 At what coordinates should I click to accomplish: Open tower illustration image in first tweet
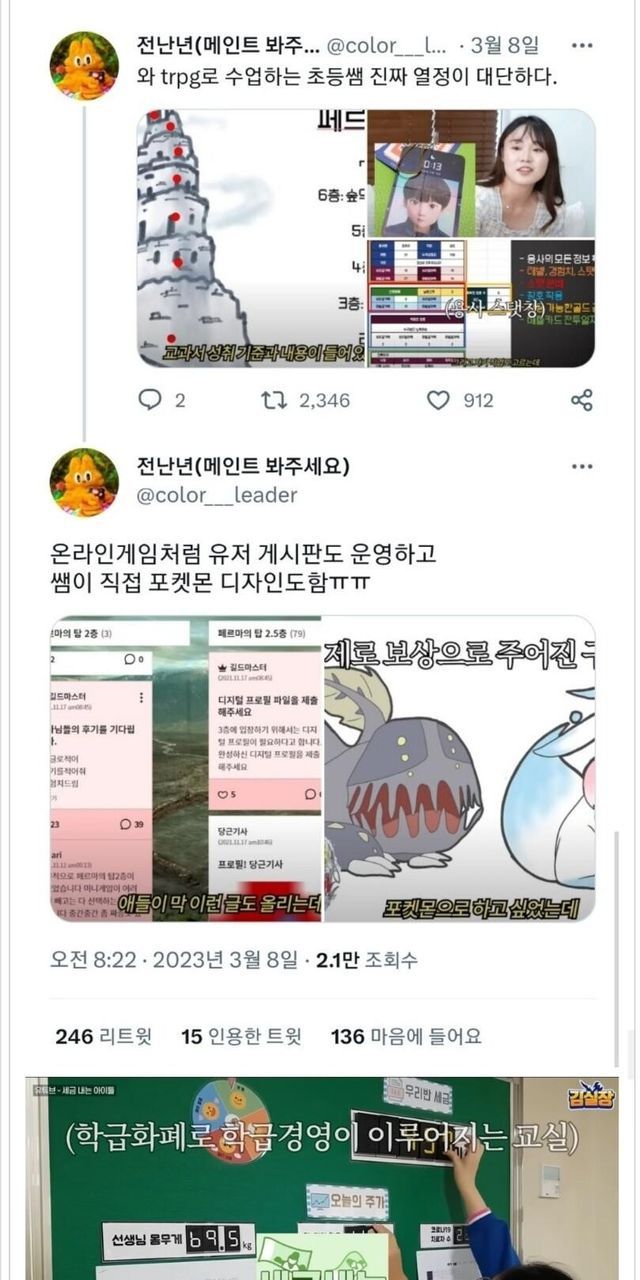click(x=251, y=238)
